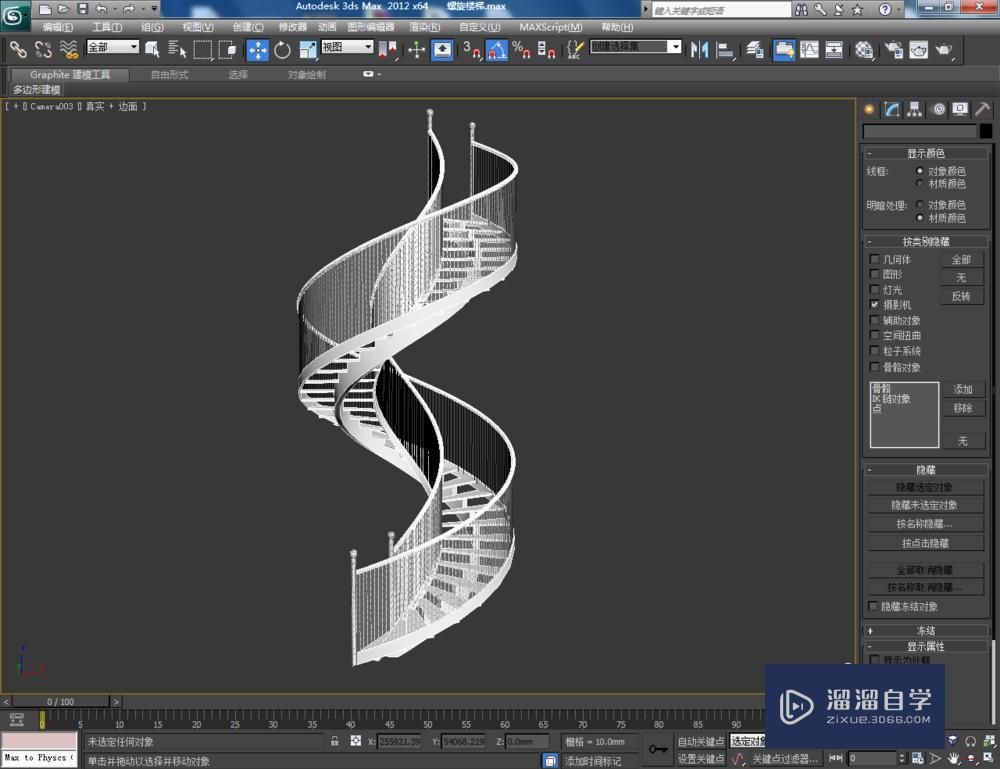The width and height of the screenshot is (1000, 769).
Task: Collapse the 按类别隐藏 rollout
Action: [x=926, y=241]
